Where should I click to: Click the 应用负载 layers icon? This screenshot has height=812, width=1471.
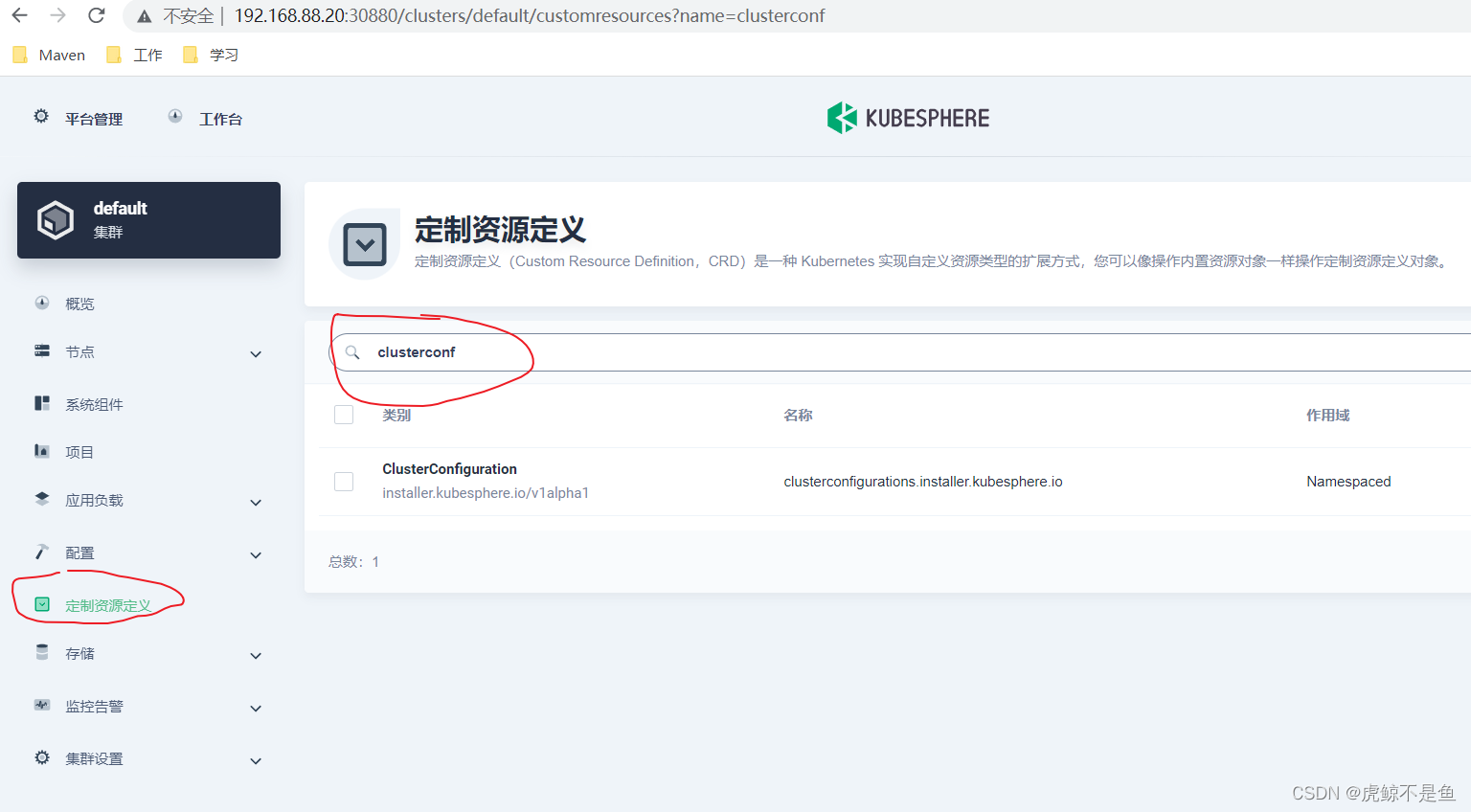point(42,499)
